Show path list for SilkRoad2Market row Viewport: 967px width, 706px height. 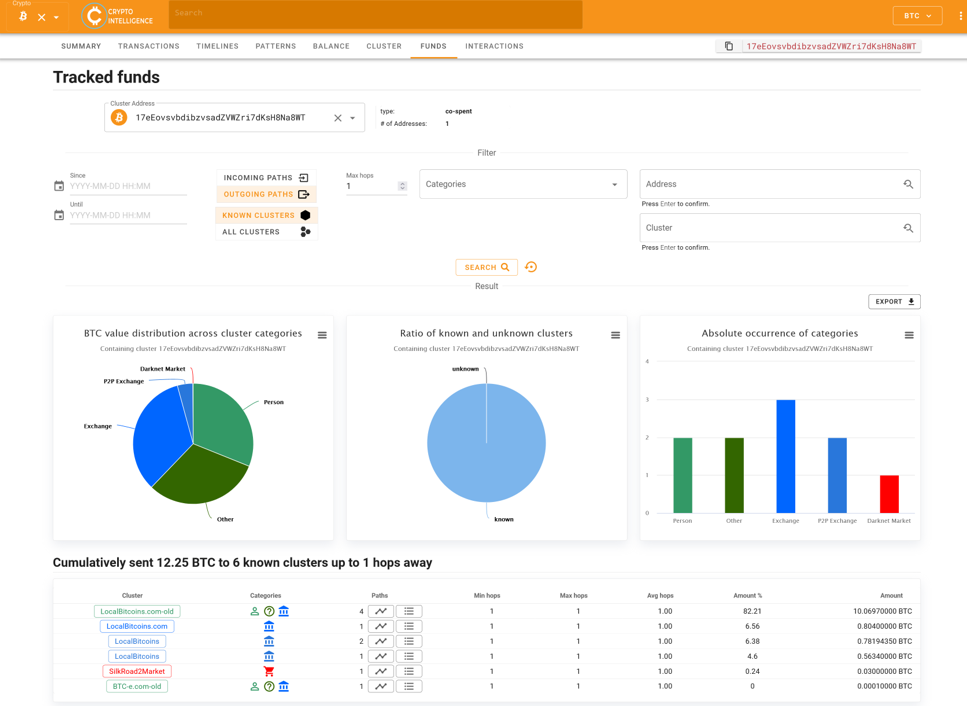pos(409,671)
